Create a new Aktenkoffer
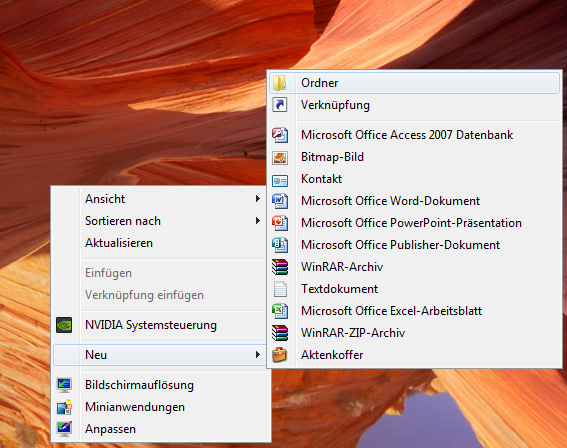This screenshot has height=448, width=567. coord(414,355)
